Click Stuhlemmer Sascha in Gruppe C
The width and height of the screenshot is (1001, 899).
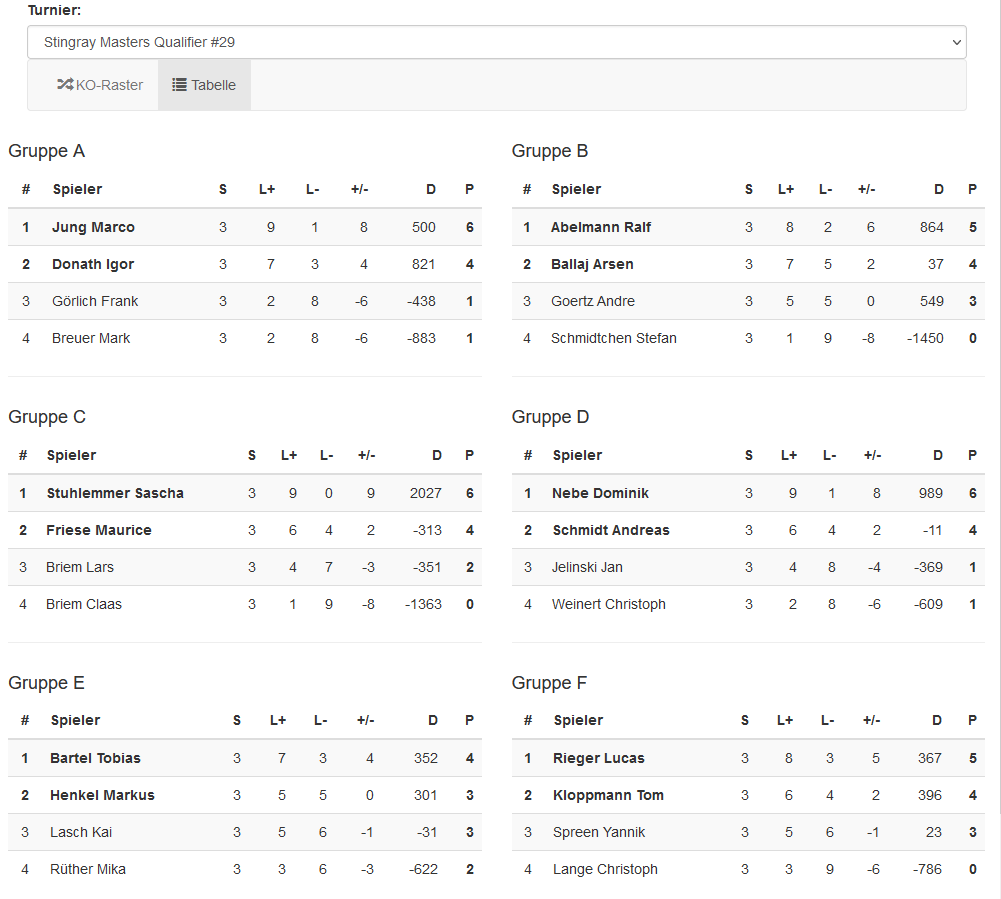pyautogui.click(x=115, y=493)
